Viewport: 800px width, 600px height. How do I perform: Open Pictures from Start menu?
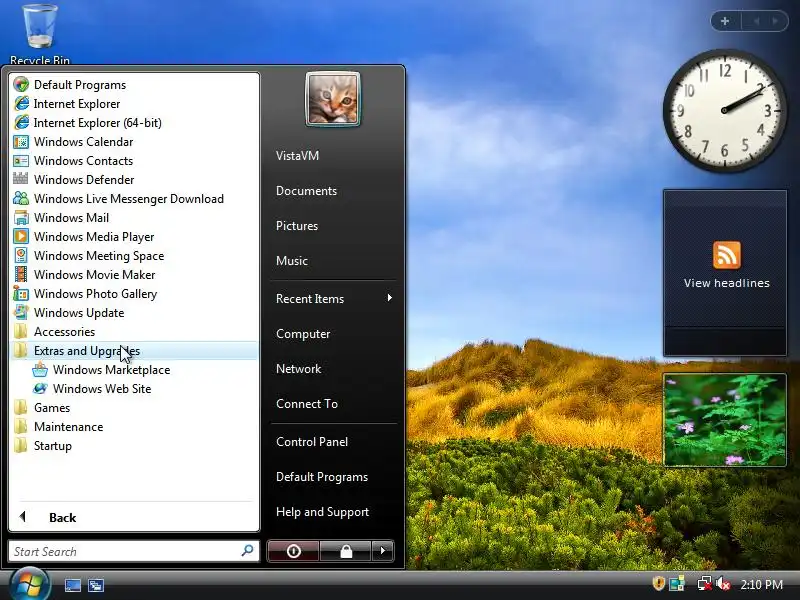(x=297, y=226)
